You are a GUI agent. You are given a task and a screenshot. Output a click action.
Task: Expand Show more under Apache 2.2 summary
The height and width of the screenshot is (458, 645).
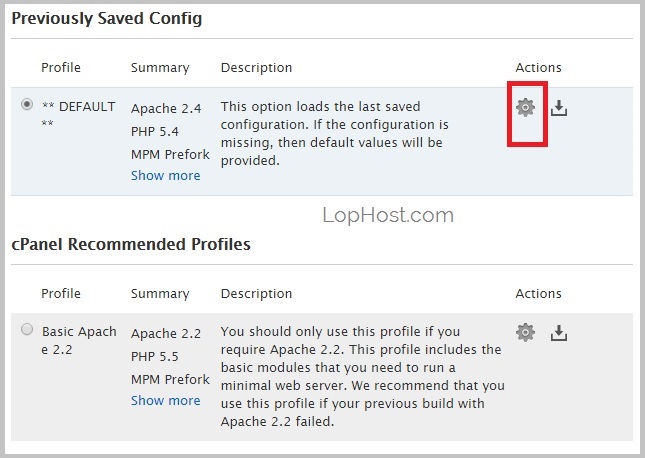(165, 400)
